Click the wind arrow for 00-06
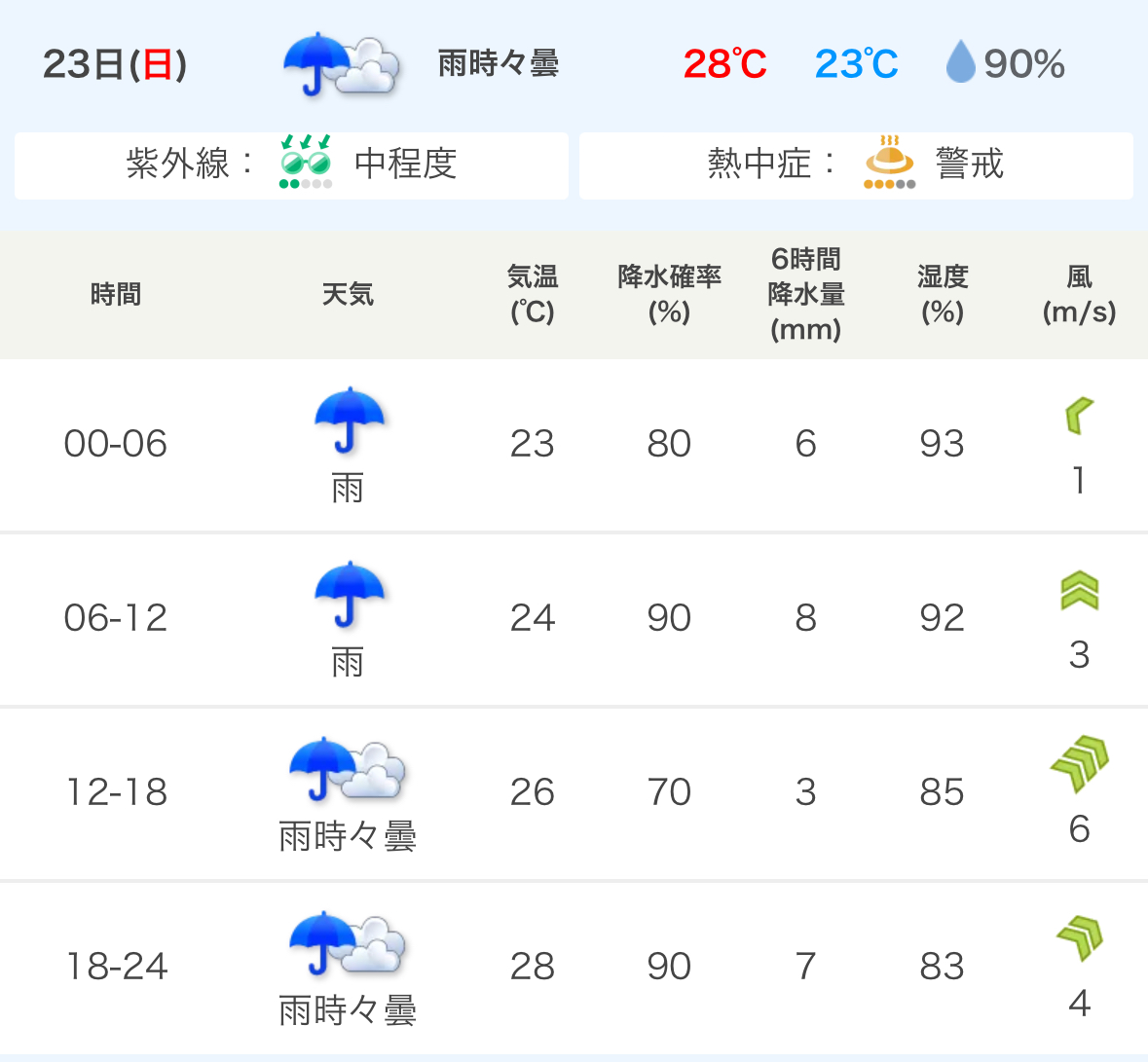This screenshot has width=1148, height=1062. 1079,416
